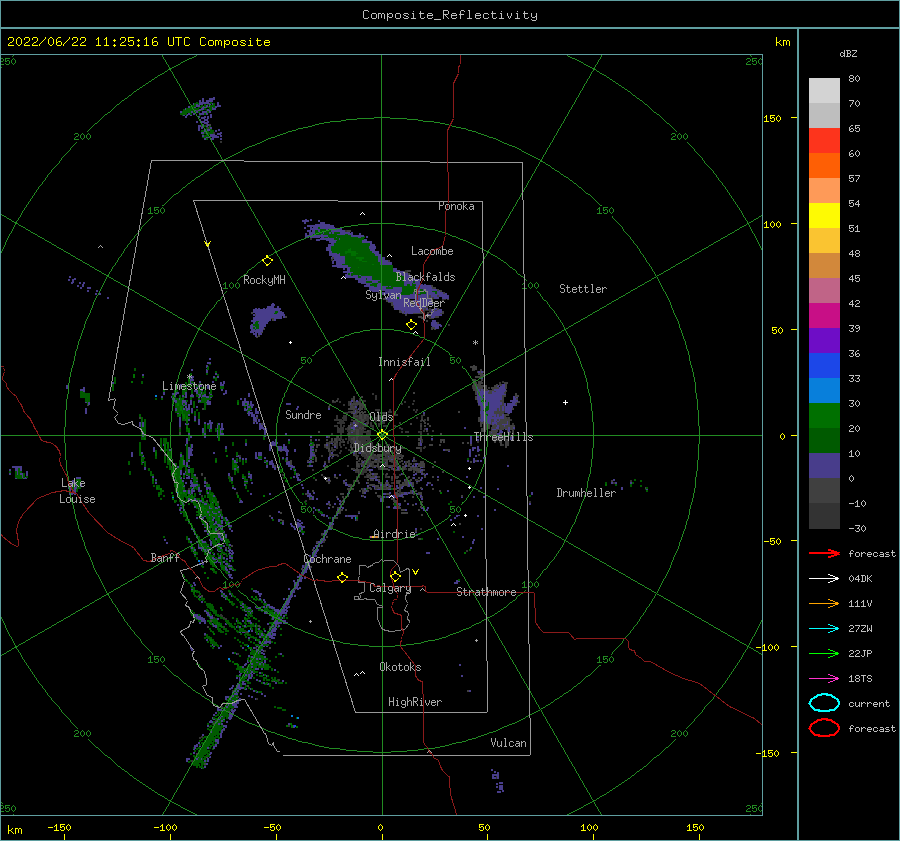Click the dBZ legend heading
This screenshot has width=900, height=841.
(x=848, y=53)
